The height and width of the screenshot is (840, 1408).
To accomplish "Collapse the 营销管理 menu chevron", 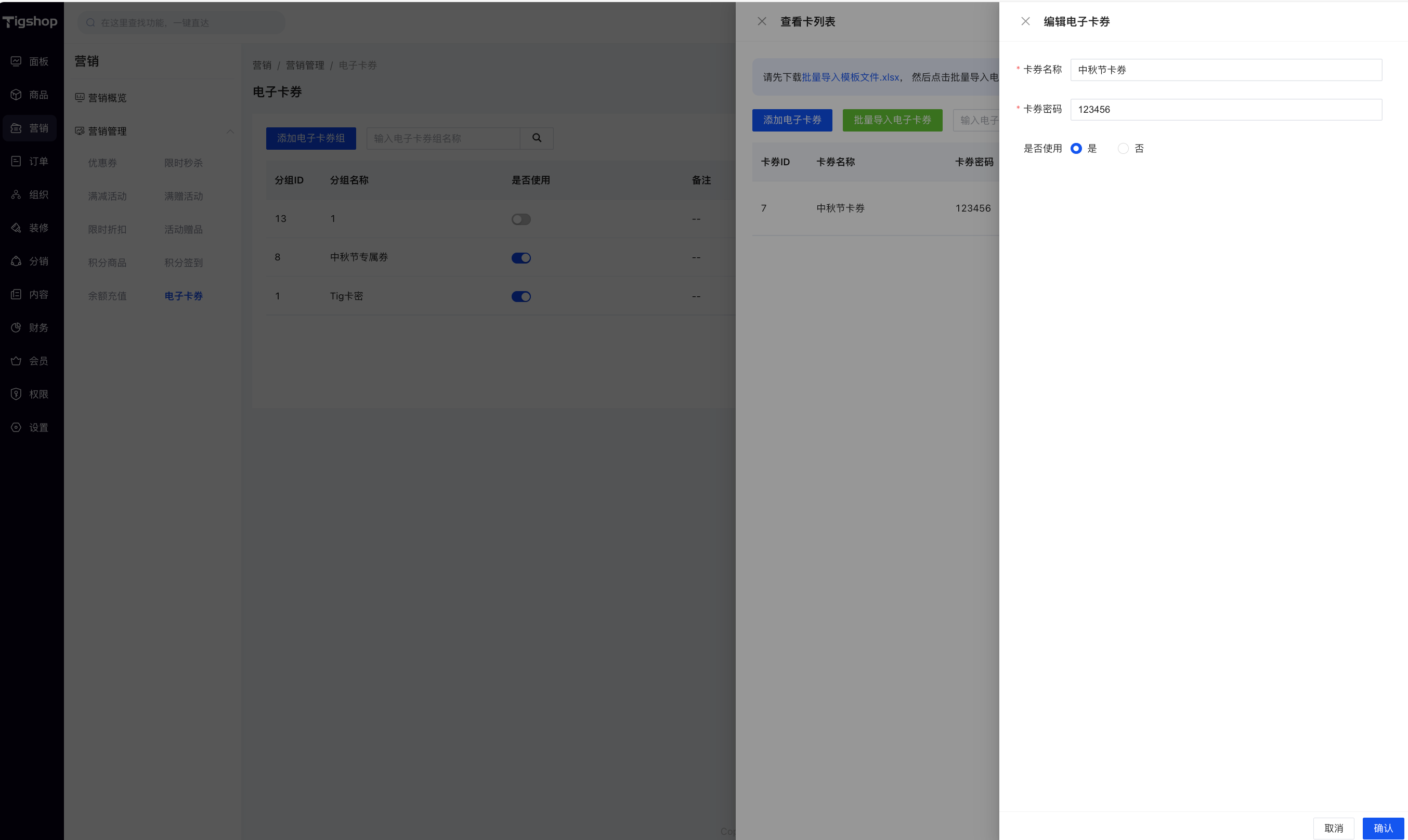I will [230, 132].
